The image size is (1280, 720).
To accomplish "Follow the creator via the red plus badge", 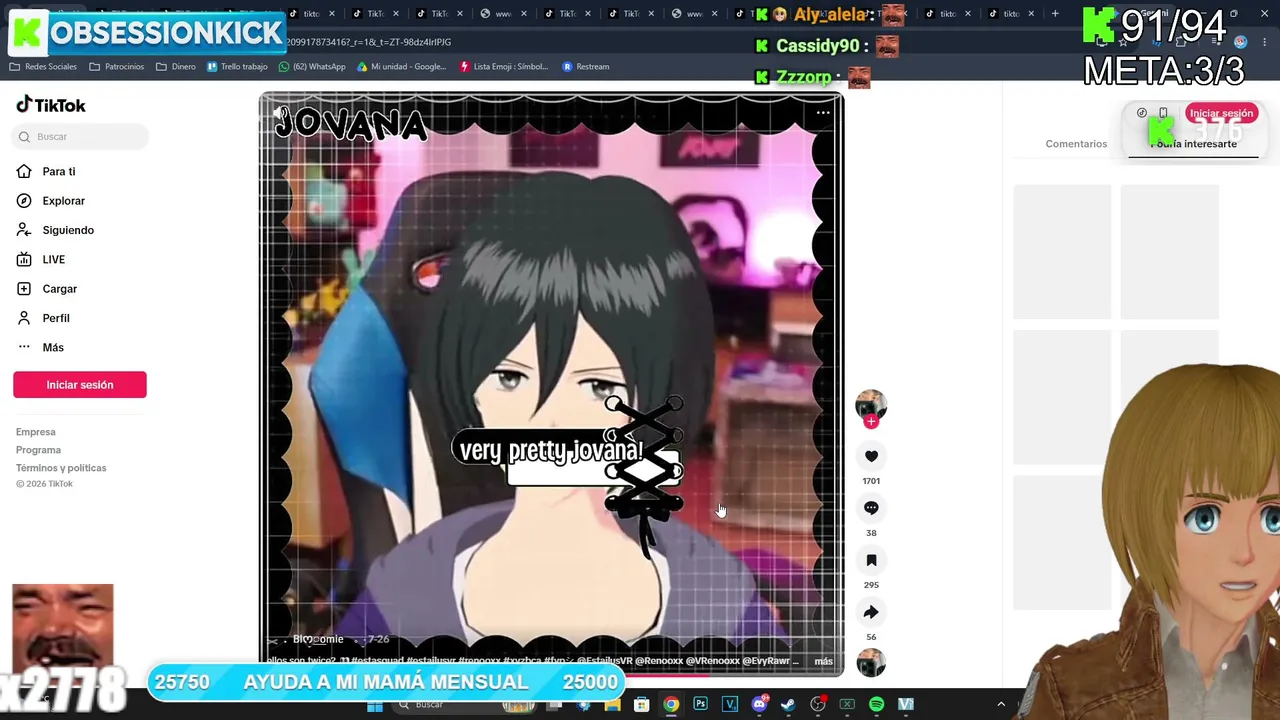I will point(871,421).
